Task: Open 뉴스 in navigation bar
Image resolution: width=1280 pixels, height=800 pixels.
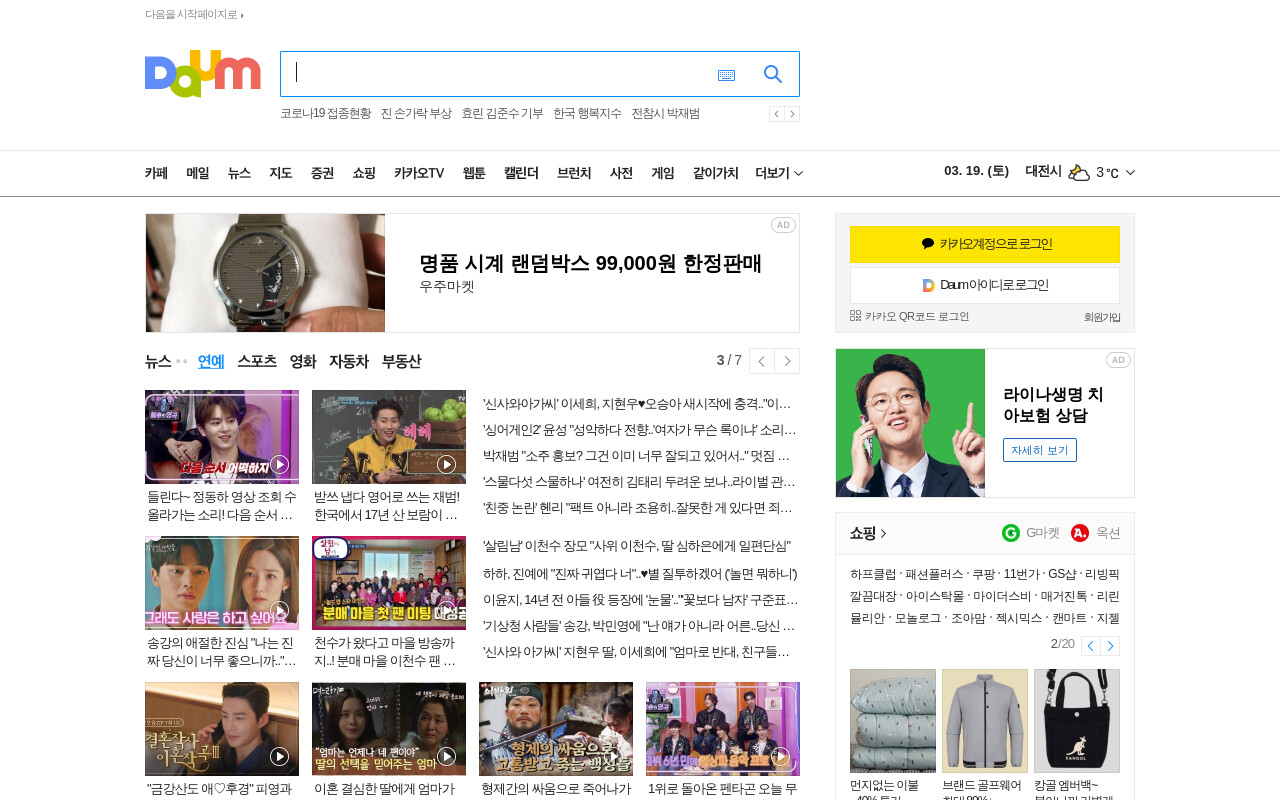Action: coord(239,173)
